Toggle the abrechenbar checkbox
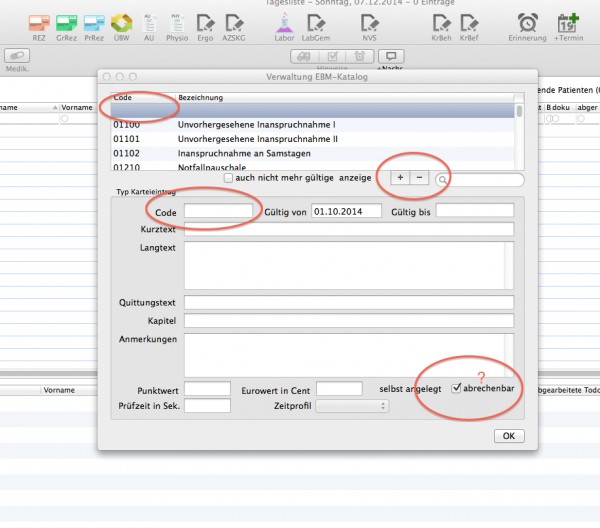 456,388
